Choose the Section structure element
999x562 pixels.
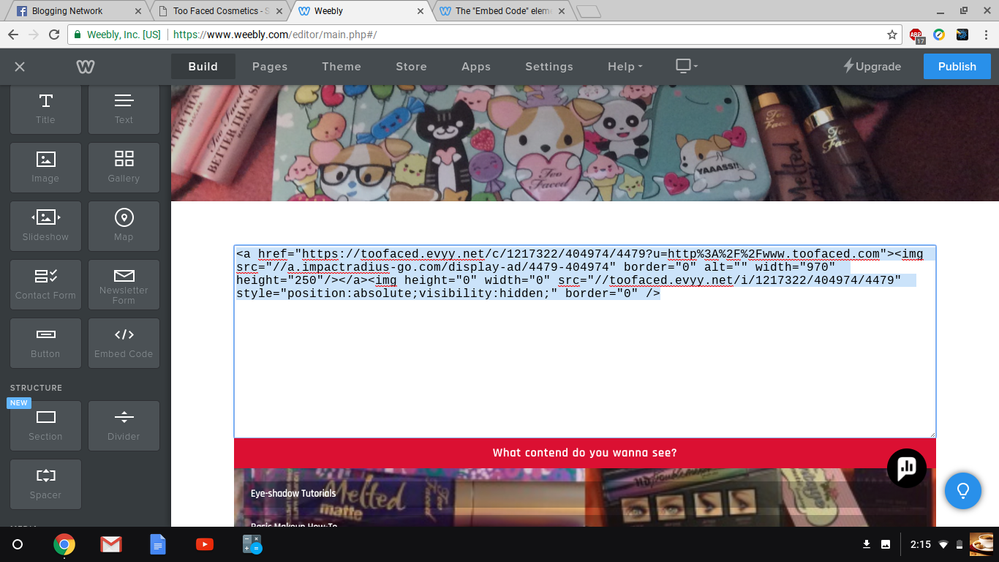click(45, 426)
